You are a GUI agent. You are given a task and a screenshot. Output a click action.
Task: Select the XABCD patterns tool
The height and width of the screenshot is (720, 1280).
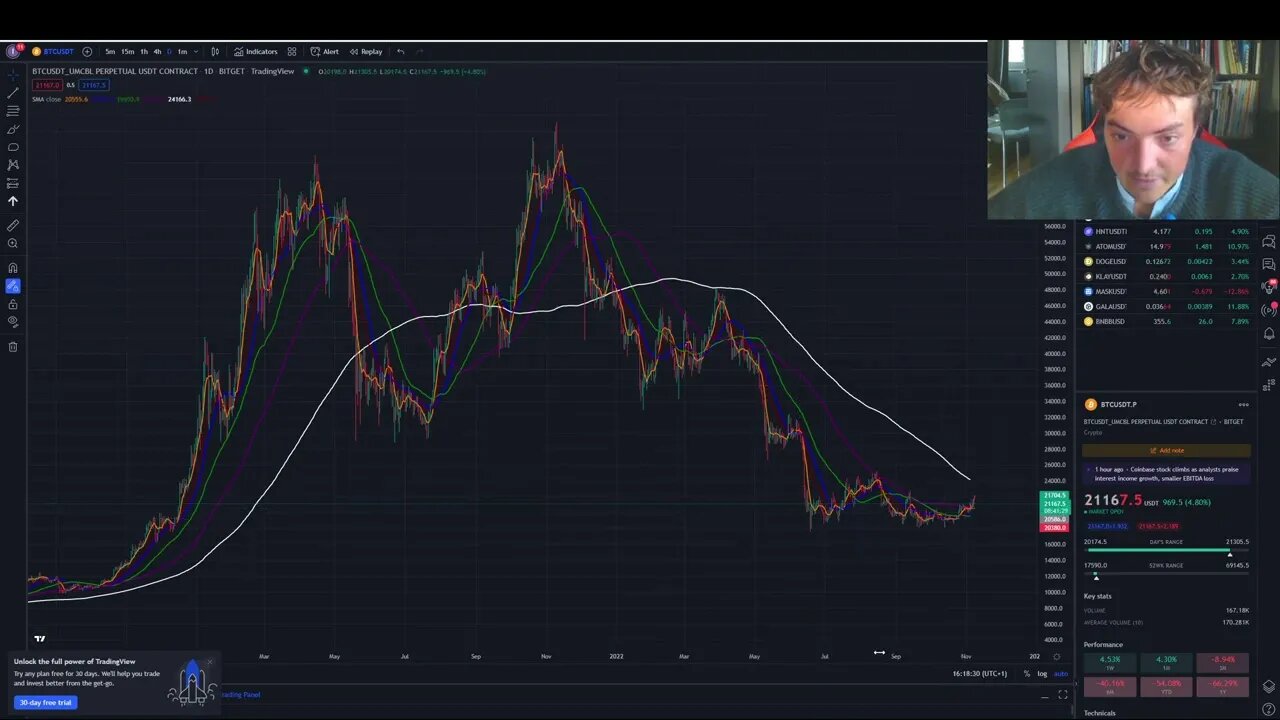[13, 165]
